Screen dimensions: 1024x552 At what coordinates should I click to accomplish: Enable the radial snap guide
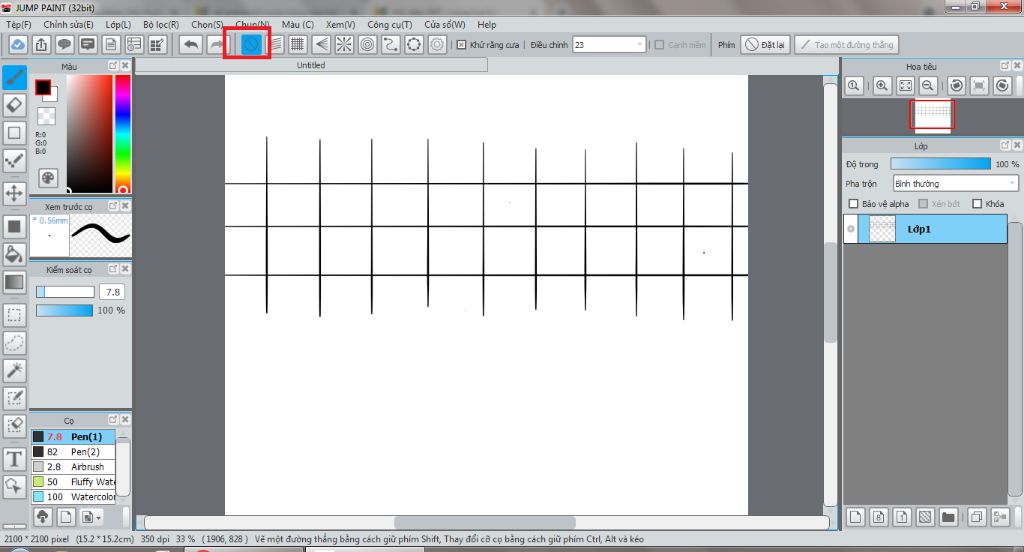pos(344,44)
